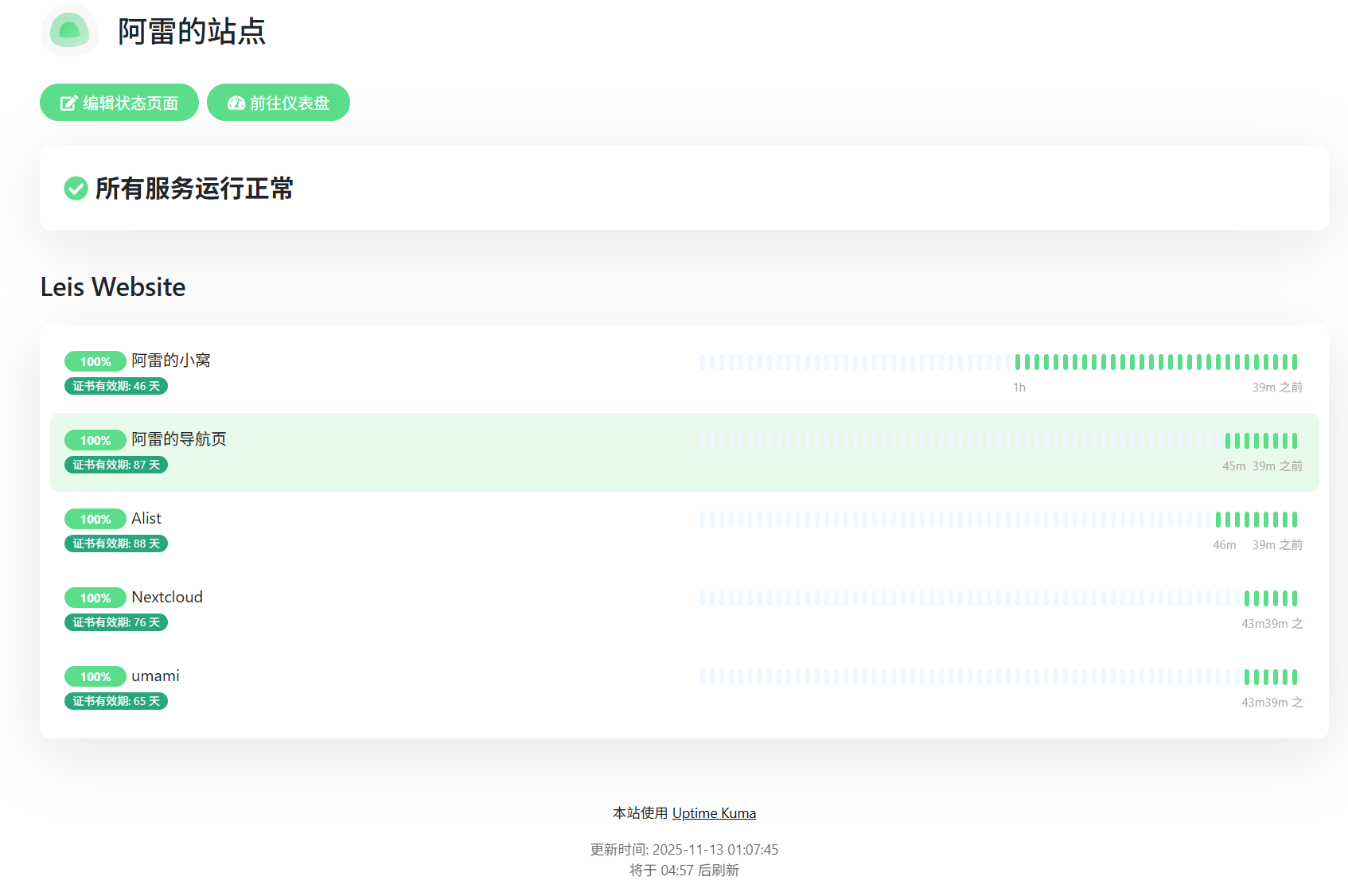Open the Uptime Kuma link

(714, 813)
